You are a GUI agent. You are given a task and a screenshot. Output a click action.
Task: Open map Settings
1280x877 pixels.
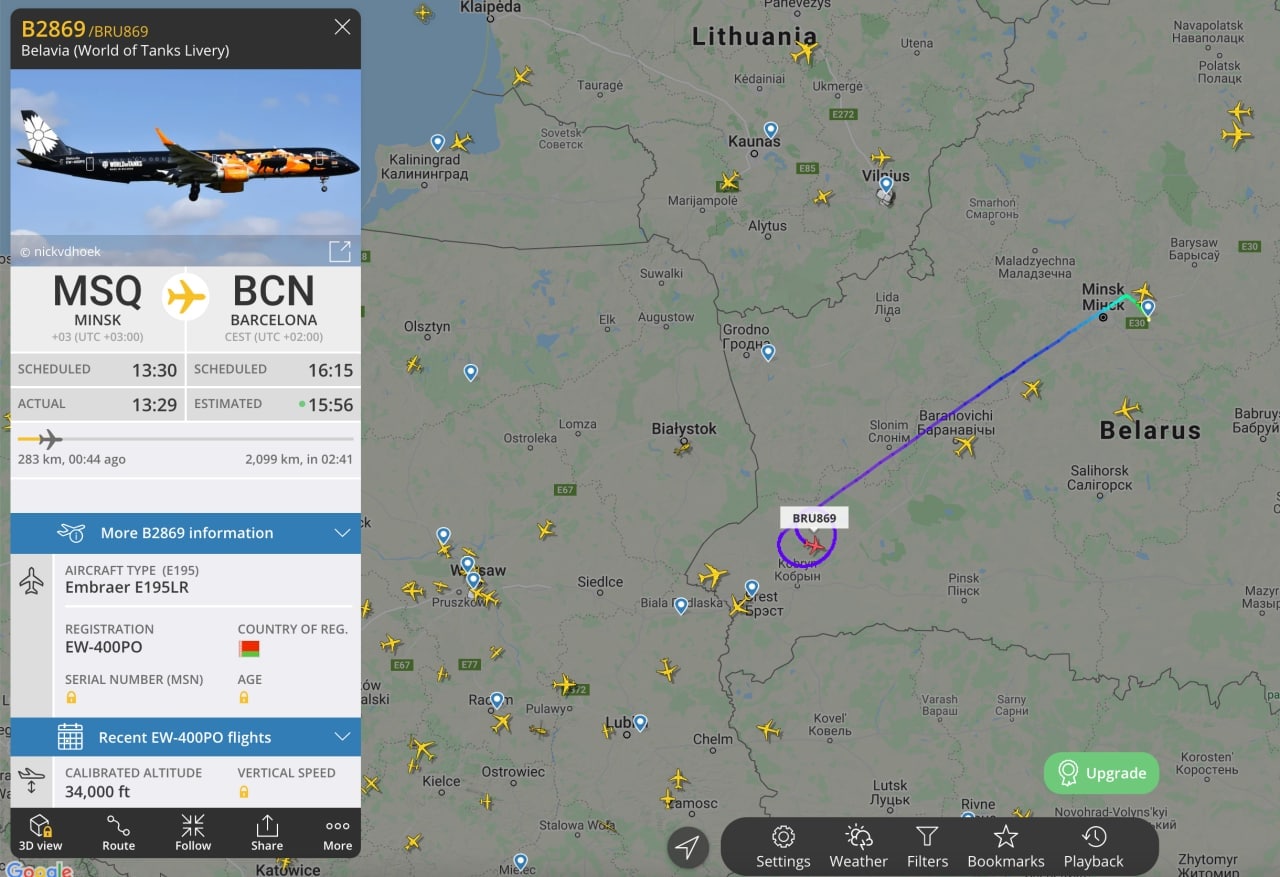point(783,847)
